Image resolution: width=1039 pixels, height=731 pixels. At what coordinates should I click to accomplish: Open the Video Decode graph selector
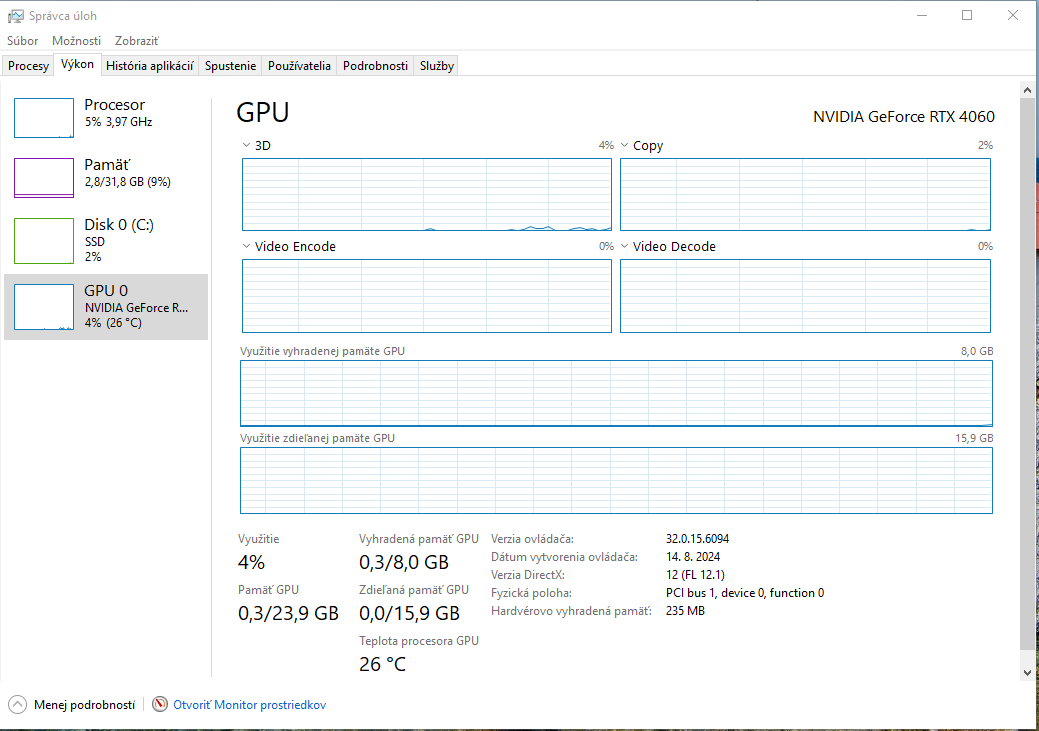pos(624,246)
